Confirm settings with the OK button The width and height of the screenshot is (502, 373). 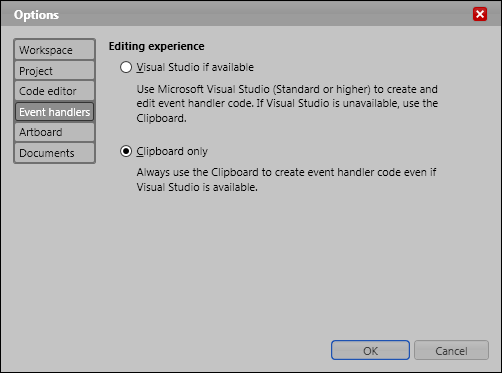point(370,350)
